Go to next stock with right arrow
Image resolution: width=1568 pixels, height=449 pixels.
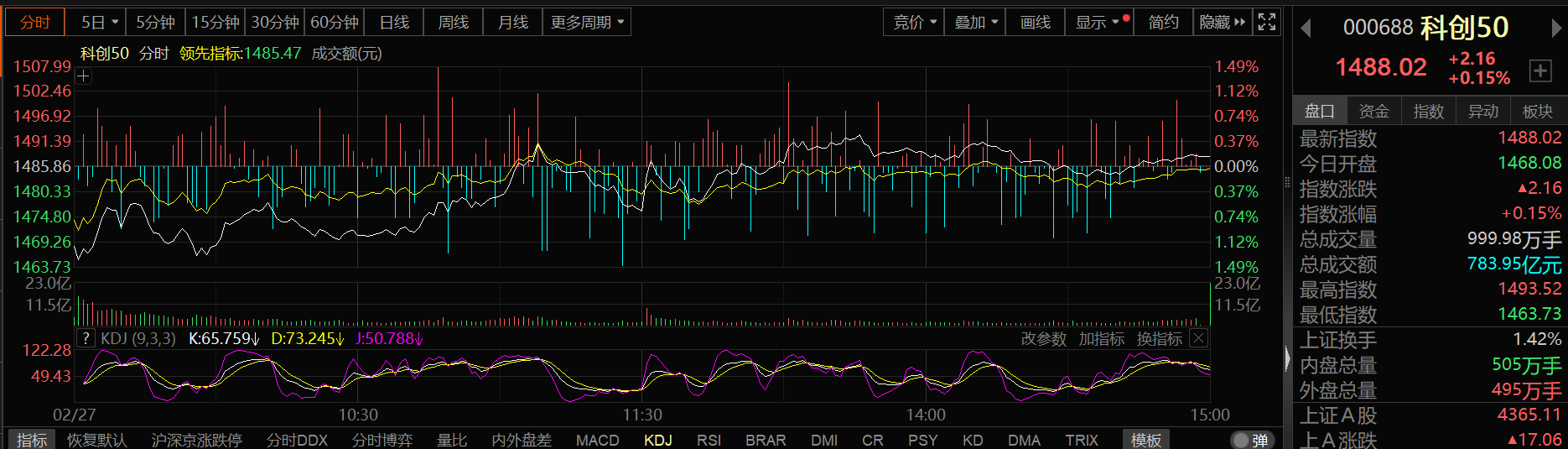pos(1556,29)
